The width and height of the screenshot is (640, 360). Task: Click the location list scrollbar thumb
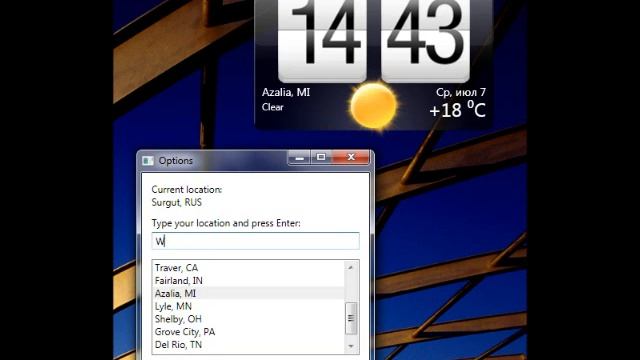[351, 318]
